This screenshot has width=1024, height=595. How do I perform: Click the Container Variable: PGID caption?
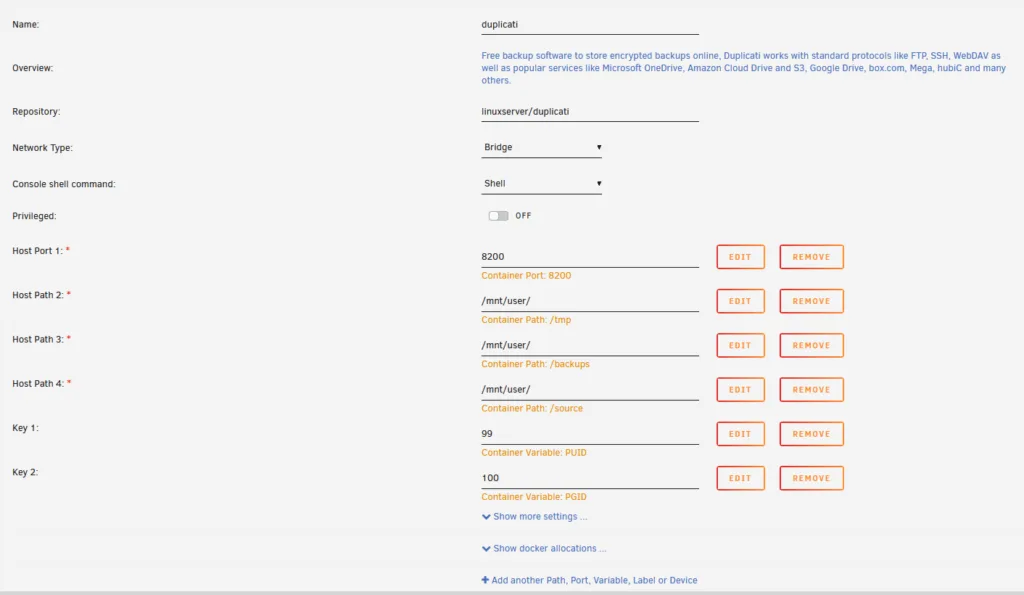[x=534, y=497]
